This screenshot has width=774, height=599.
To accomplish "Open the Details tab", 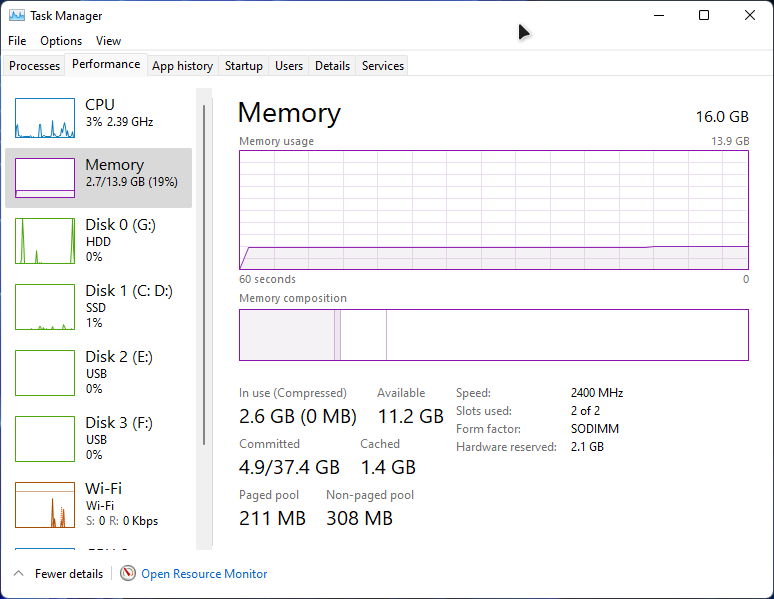I will (x=332, y=66).
